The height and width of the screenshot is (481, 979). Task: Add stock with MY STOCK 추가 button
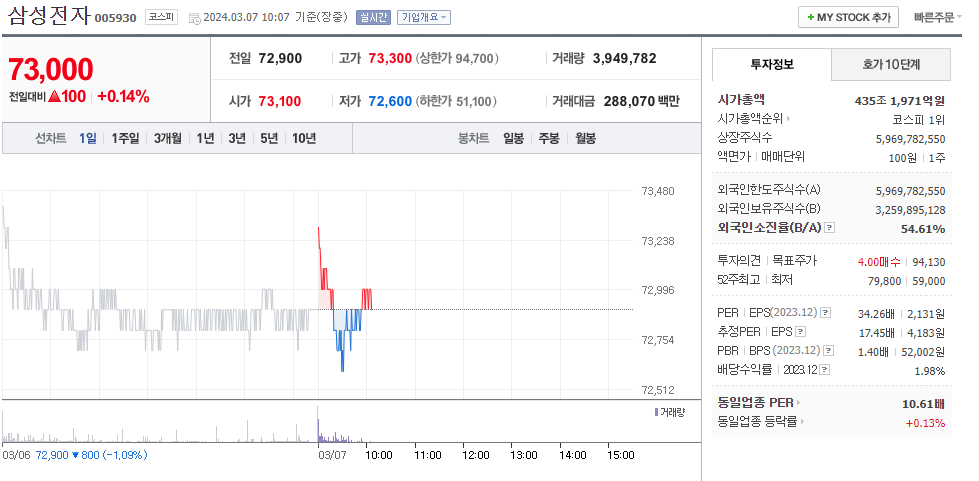[848, 17]
